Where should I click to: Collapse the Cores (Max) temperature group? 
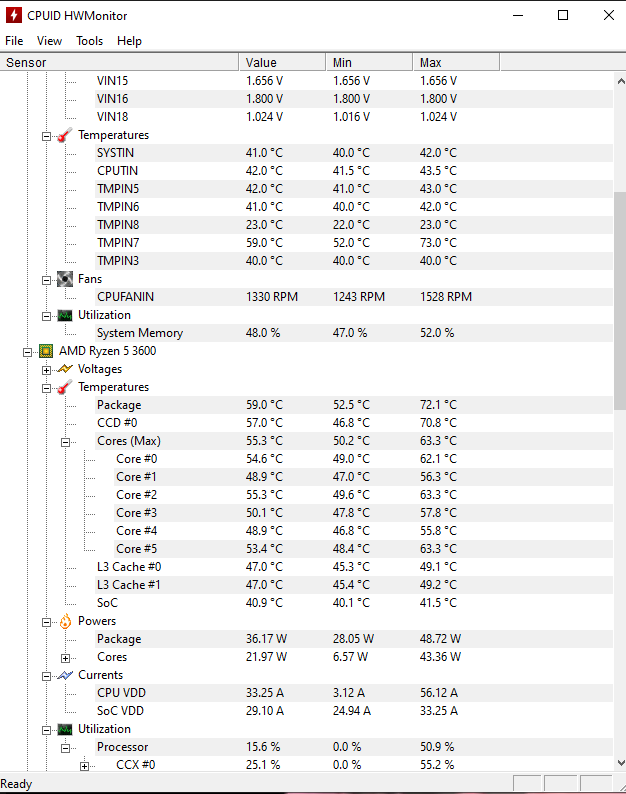coord(65,442)
